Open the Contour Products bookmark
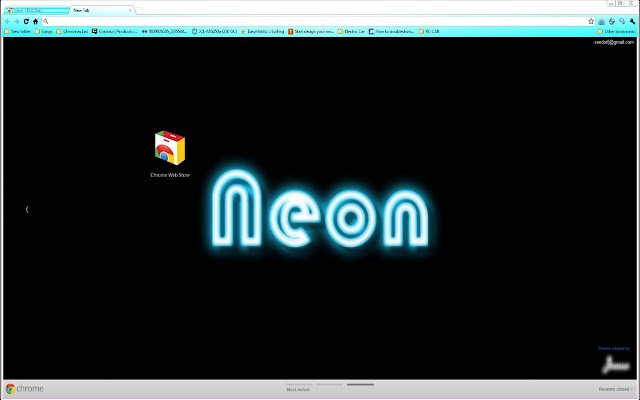The width and height of the screenshot is (640, 400). coord(115,31)
